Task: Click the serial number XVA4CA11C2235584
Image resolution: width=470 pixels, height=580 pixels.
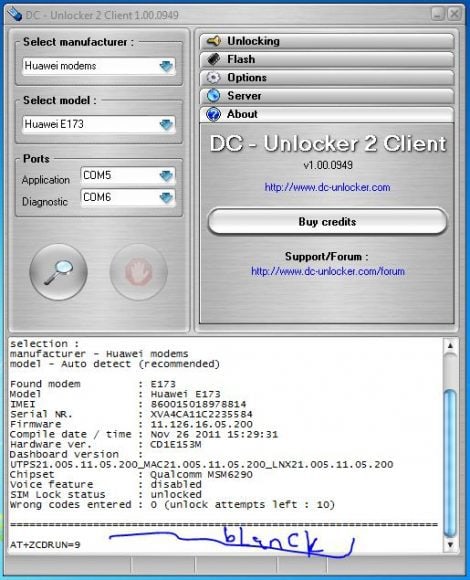Action: [202, 414]
